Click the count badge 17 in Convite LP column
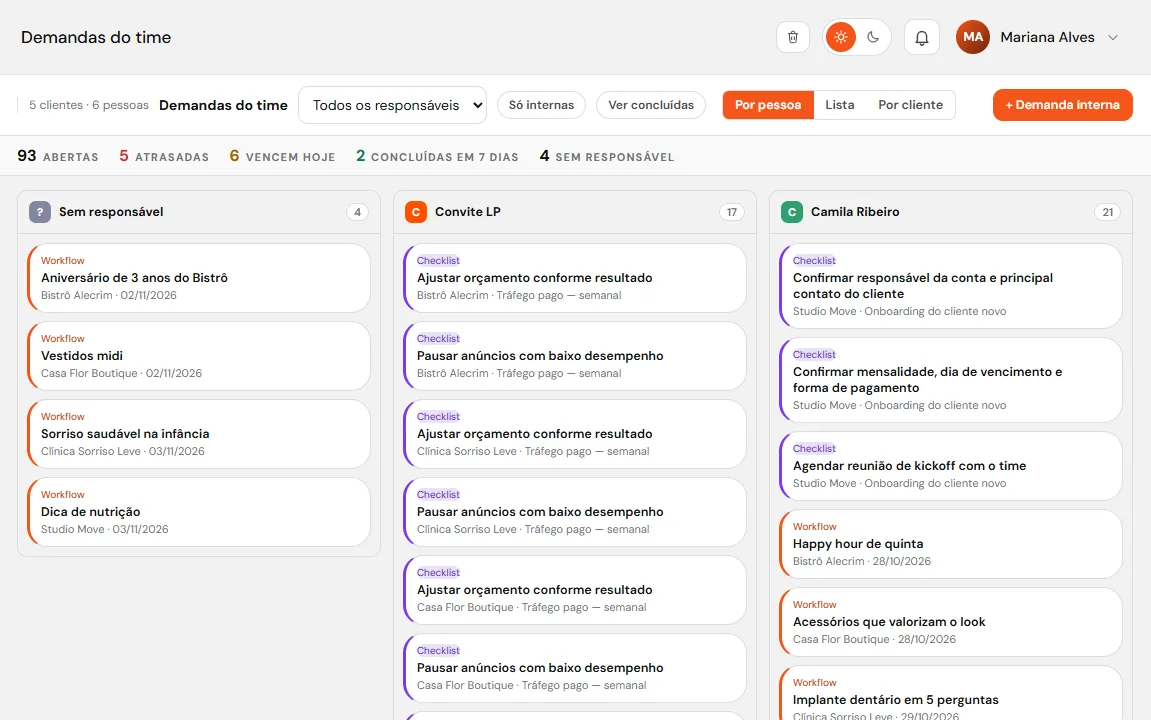Image resolution: width=1151 pixels, height=720 pixels. pyautogui.click(x=732, y=212)
